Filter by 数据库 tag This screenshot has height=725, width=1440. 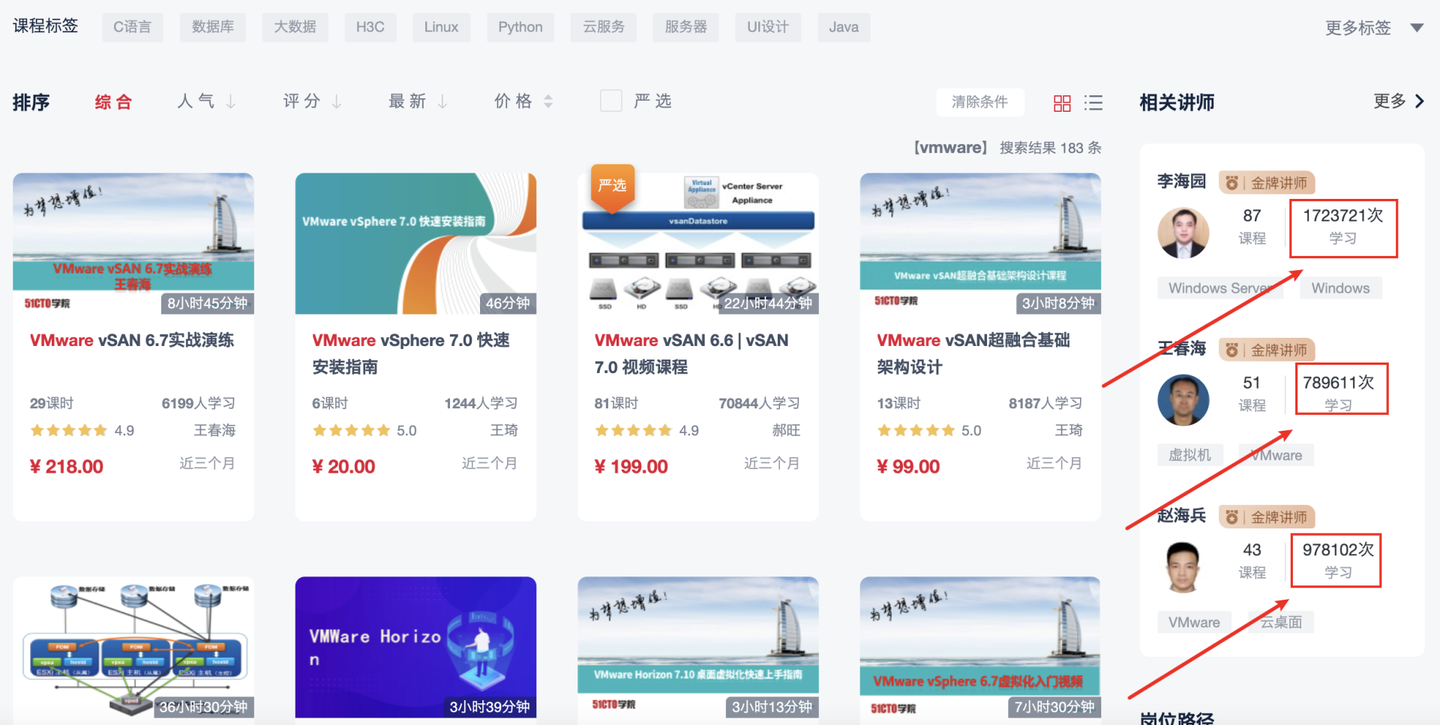213,27
